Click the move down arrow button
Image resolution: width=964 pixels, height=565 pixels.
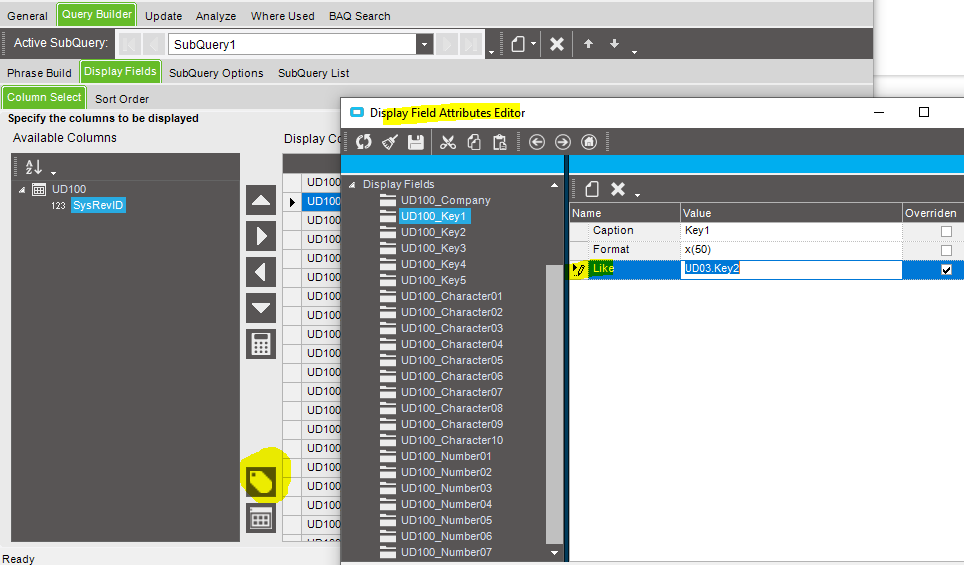[x=261, y=307]
